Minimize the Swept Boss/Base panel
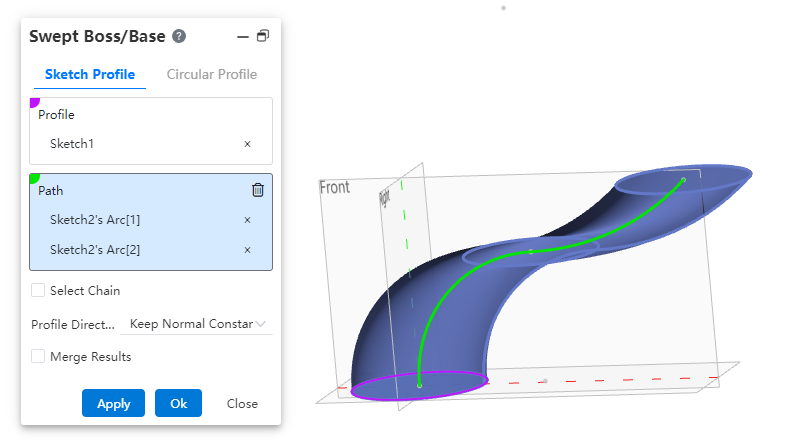This screenshot has width=797, height=447. coord(243,37)
